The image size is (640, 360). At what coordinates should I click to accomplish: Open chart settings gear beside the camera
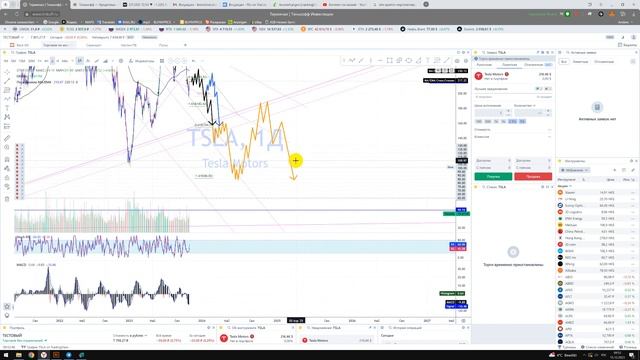466,61
